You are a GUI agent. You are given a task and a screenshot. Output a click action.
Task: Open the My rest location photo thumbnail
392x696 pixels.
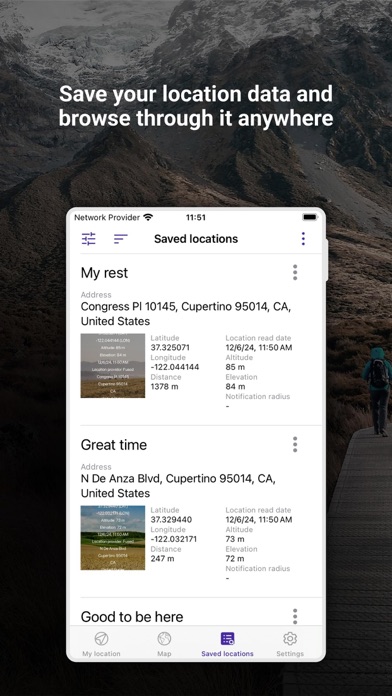[113, 365]
